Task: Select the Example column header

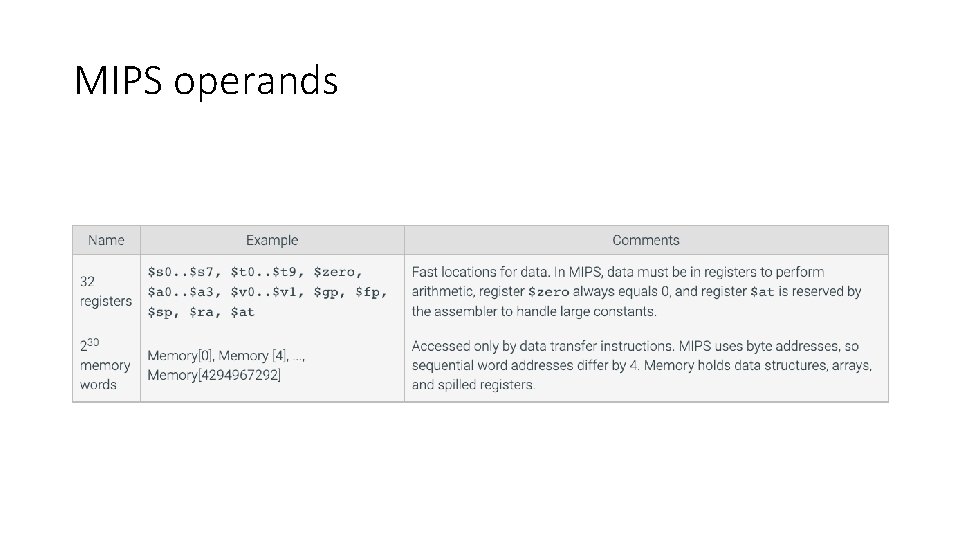Action: pyautogui.click(x=272, y=240)
